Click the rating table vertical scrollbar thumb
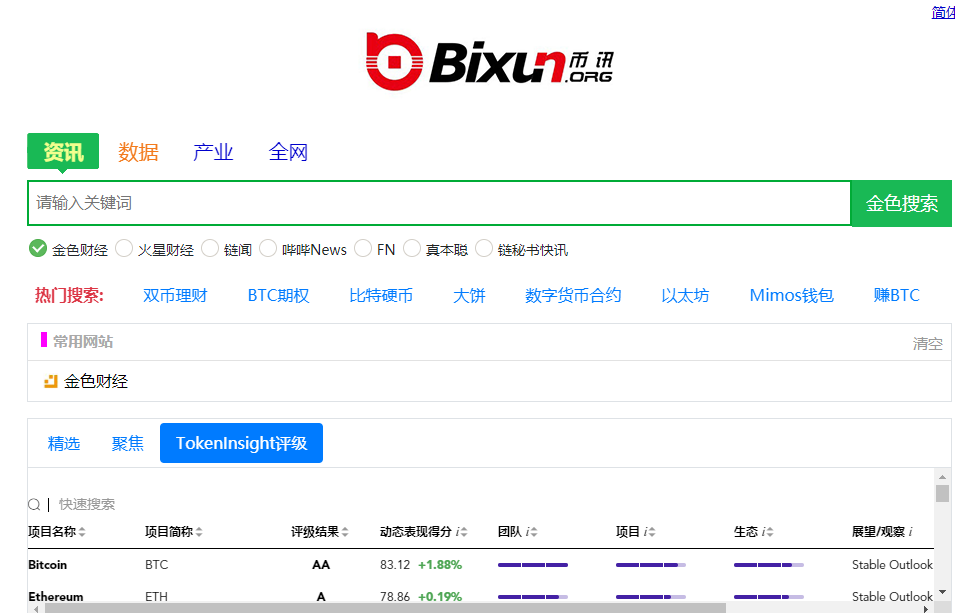955x613 pixels. 942,493
